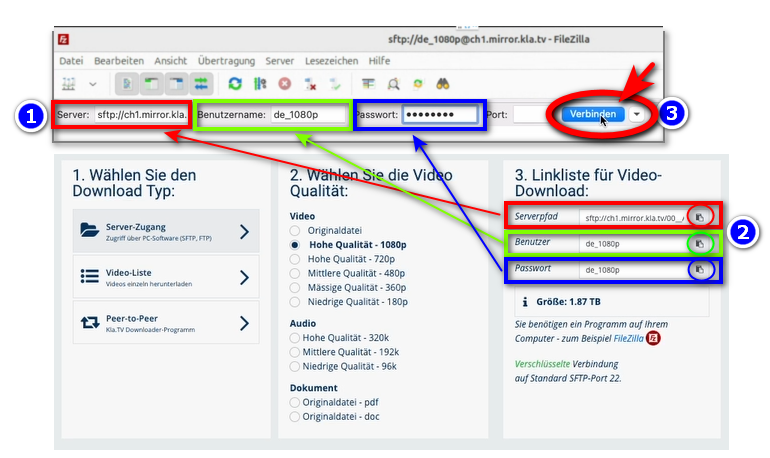Viewport: 770px width, 458px height.
Task: Click the Größe: 1.87 TB text
Action: coord(568,302)
